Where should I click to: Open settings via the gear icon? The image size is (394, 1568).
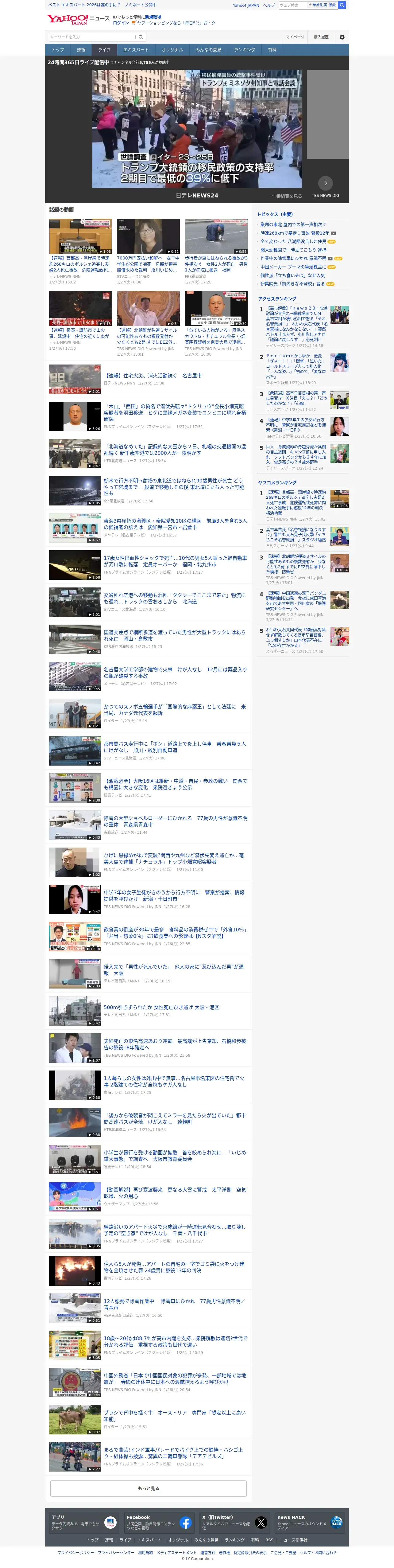click(342, 37)
